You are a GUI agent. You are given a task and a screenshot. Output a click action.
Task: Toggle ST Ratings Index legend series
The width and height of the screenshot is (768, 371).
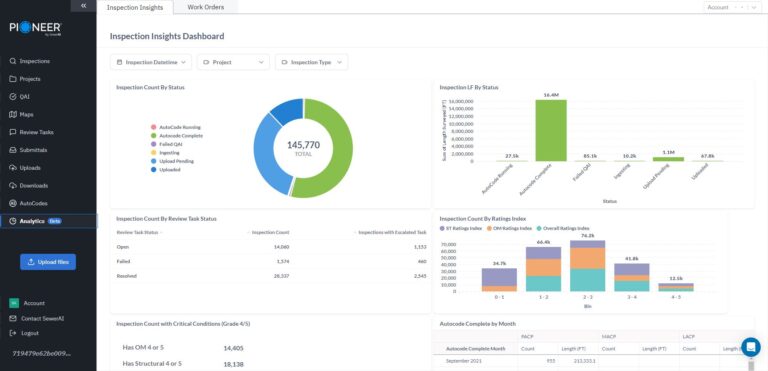coord(462,228)
